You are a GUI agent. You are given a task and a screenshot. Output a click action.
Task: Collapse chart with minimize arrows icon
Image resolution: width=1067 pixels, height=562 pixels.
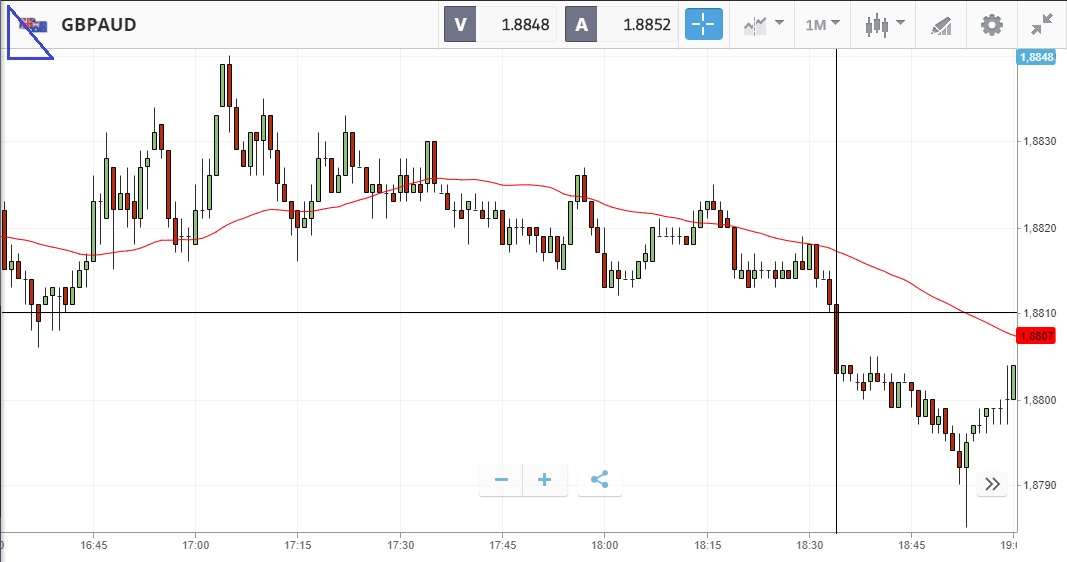click(x=1042, y=25)
